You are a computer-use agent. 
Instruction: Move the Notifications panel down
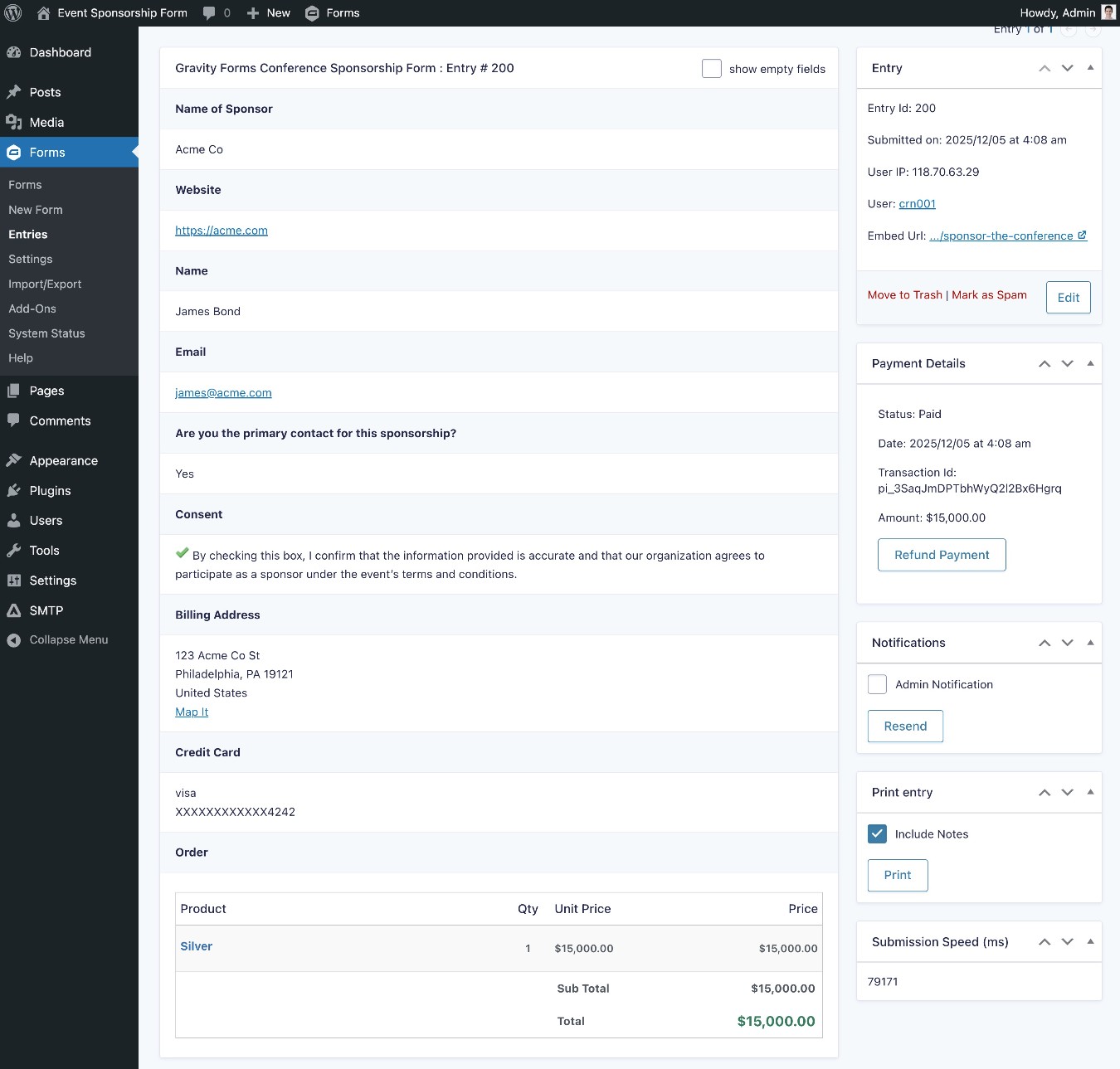(x=1068, y=643)
